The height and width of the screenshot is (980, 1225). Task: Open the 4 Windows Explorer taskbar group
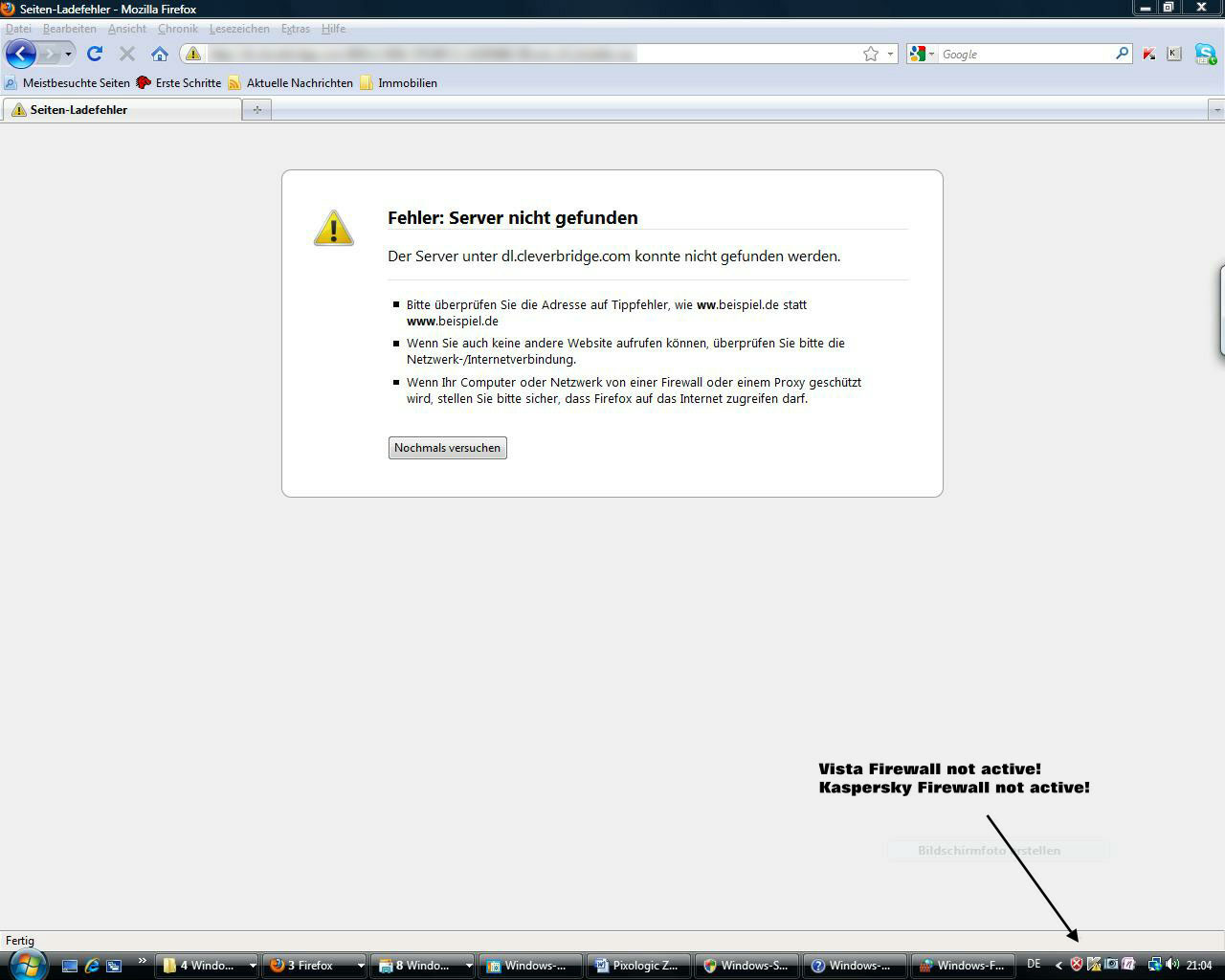(208, 966)
